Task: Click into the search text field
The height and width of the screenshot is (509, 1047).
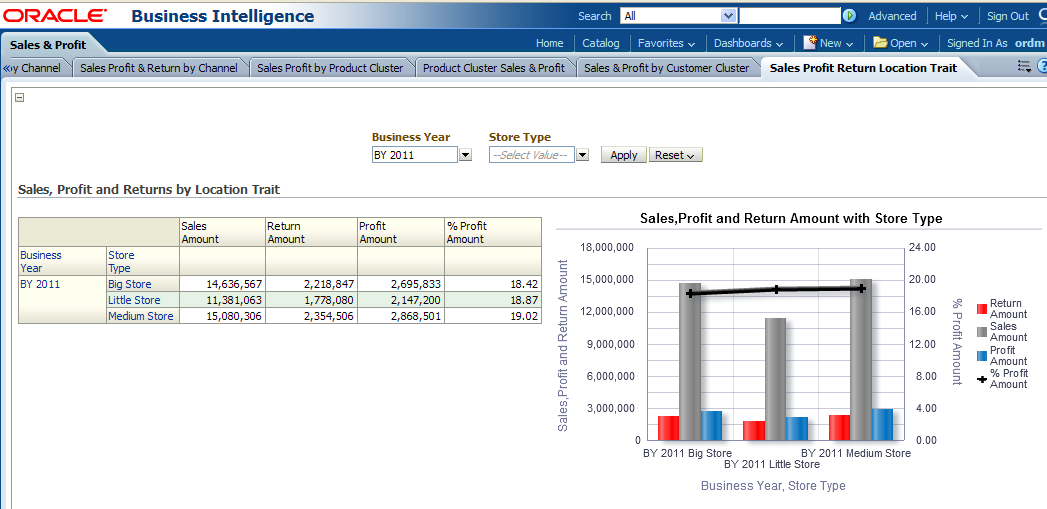Action: click(x=789, y=16)
